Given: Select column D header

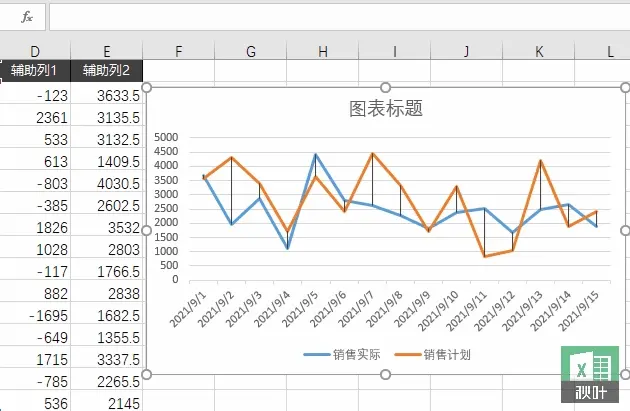Looking at the screenshot, I should (35, 51).
